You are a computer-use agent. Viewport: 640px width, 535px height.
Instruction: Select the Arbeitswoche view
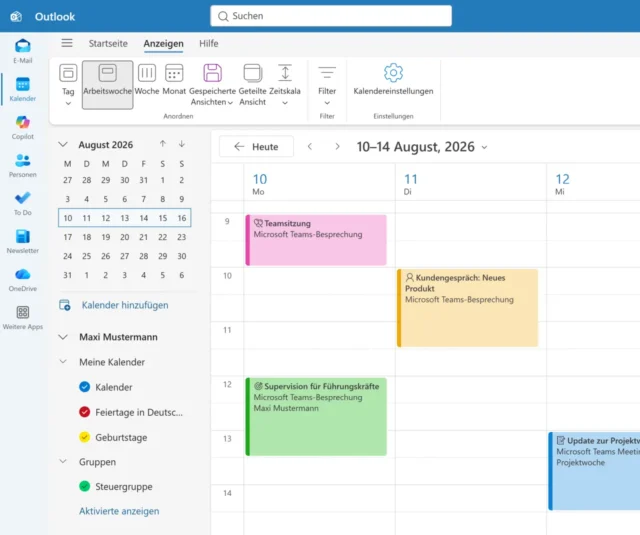pos(107,85)
